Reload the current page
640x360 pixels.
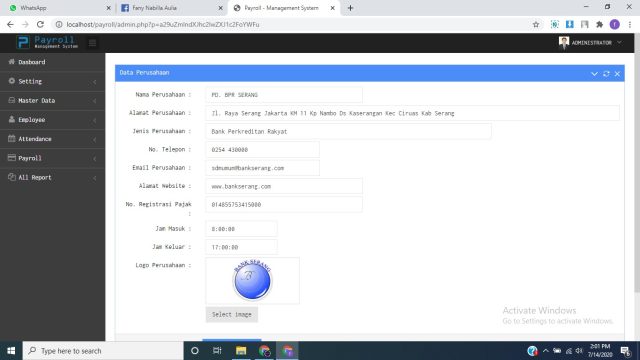coord(40,24)
